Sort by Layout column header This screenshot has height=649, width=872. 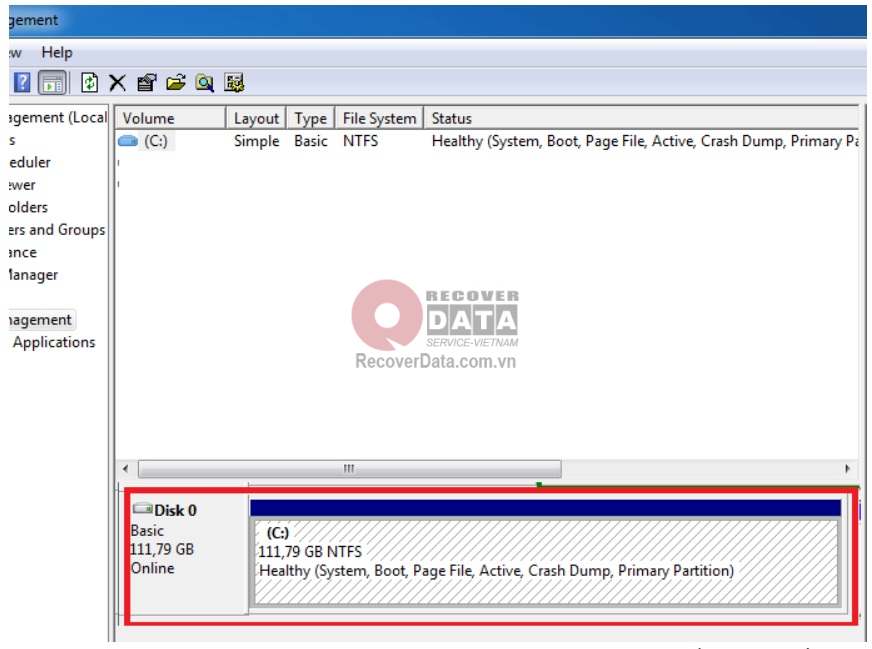tap(256, 118)
